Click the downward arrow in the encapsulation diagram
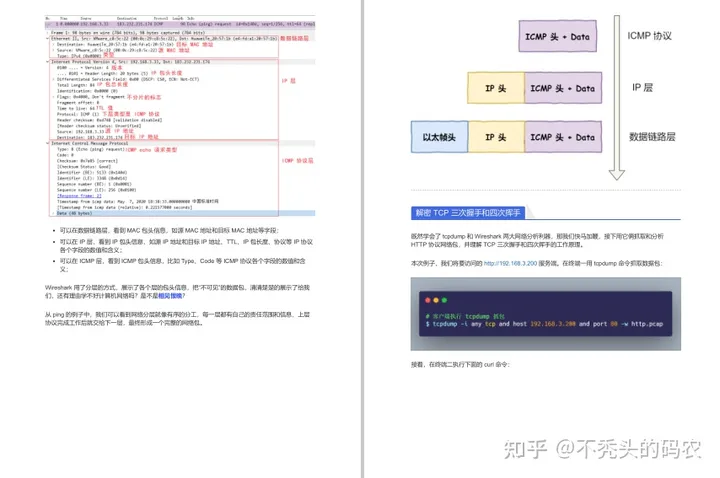Screen dimensions: 720x478 (x=617, y=97)
